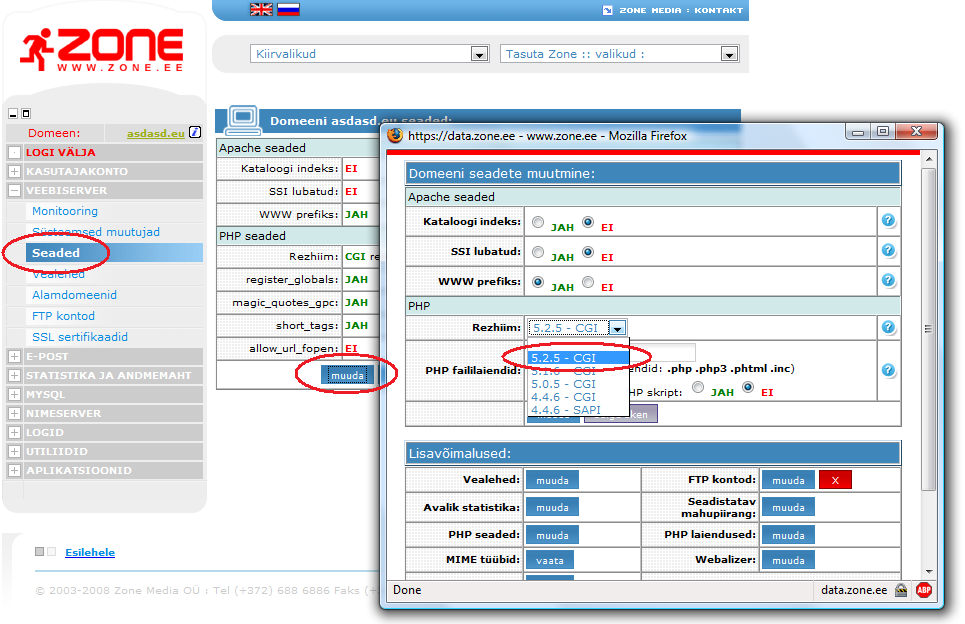
Task: Open help for SSI lubatud
Action: pos(887,250)
